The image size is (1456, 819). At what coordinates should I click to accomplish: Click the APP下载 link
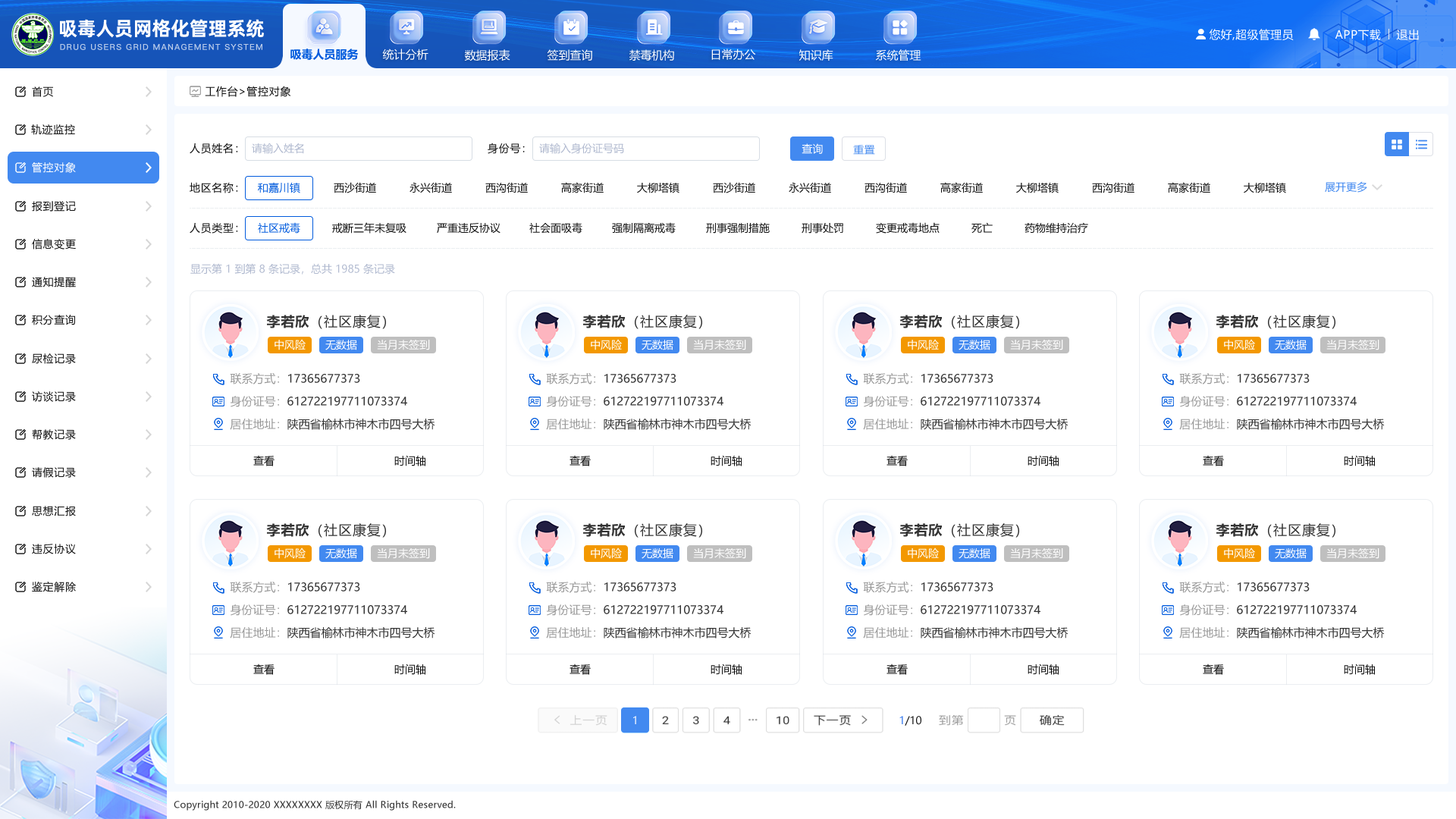(1357, 35)
